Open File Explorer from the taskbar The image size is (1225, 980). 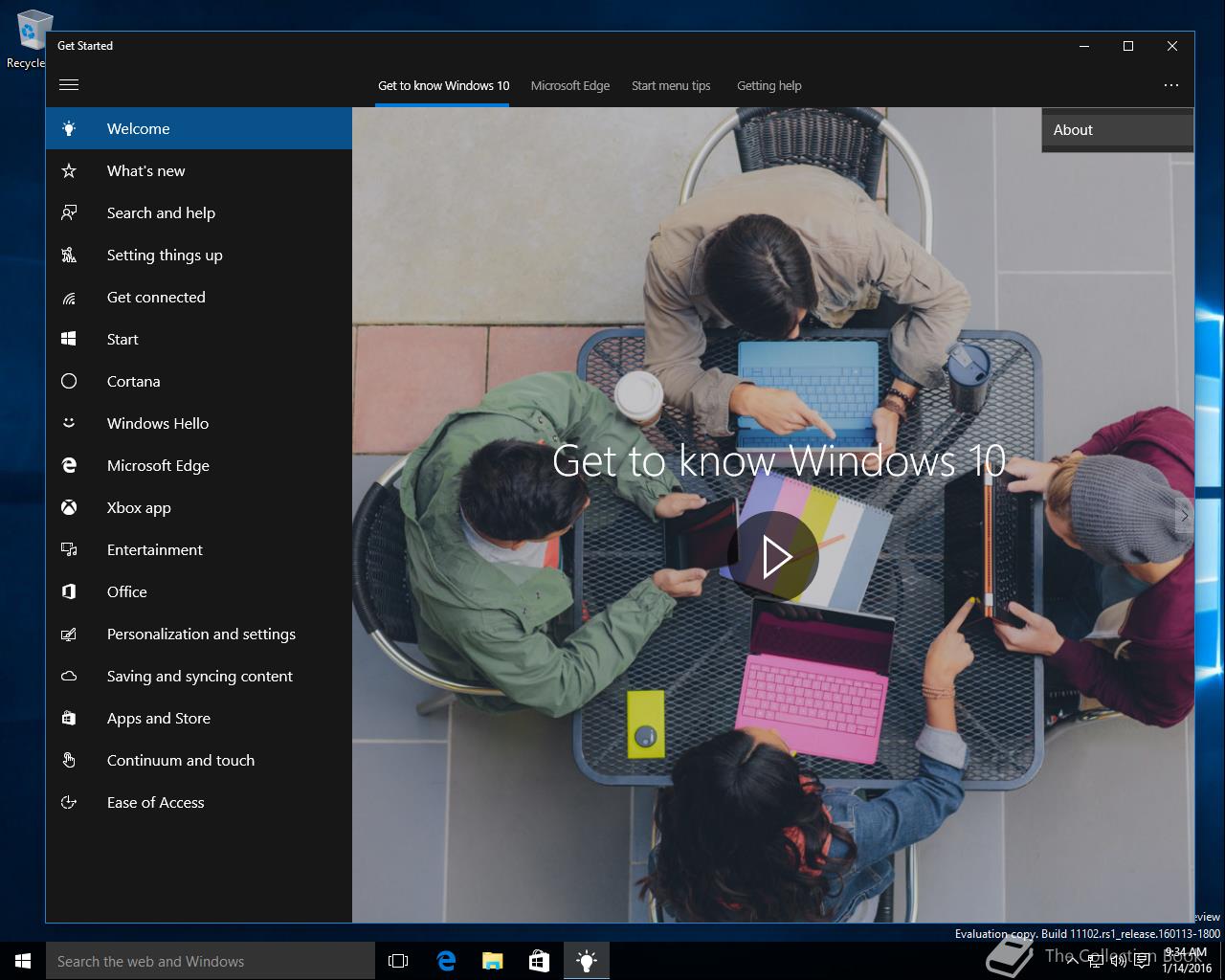pyautogui.click(x=493, y=961)
